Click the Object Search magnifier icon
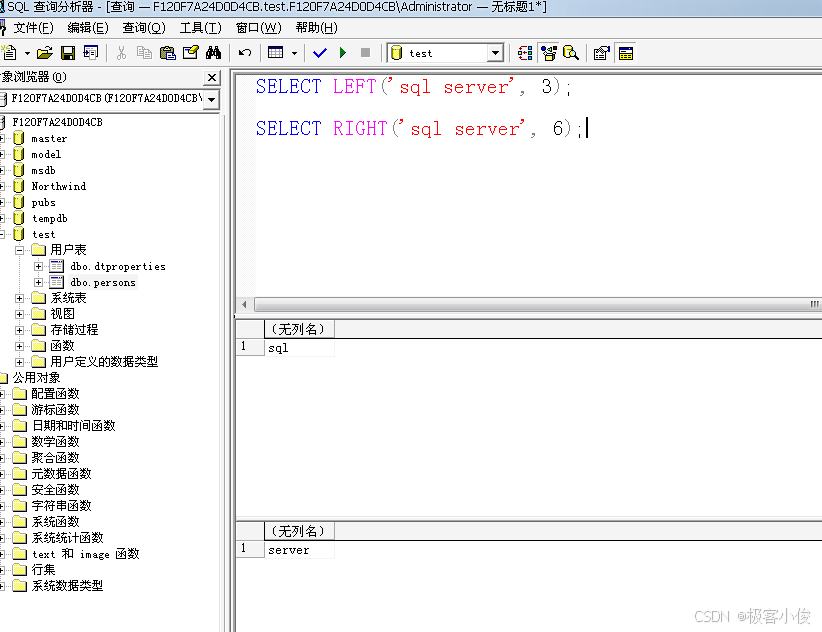Viewport: 822px width, 632px height. (x=571, y=53)
